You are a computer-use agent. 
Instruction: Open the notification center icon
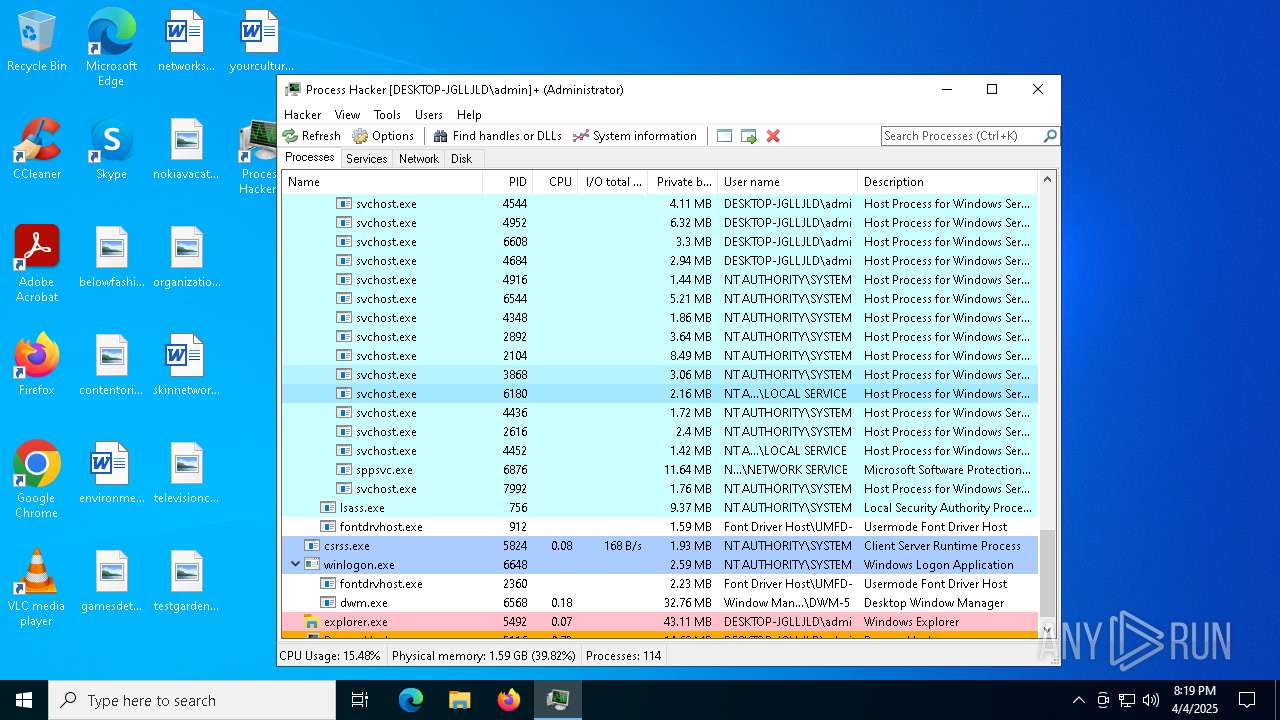click(x=1247, y=700)
